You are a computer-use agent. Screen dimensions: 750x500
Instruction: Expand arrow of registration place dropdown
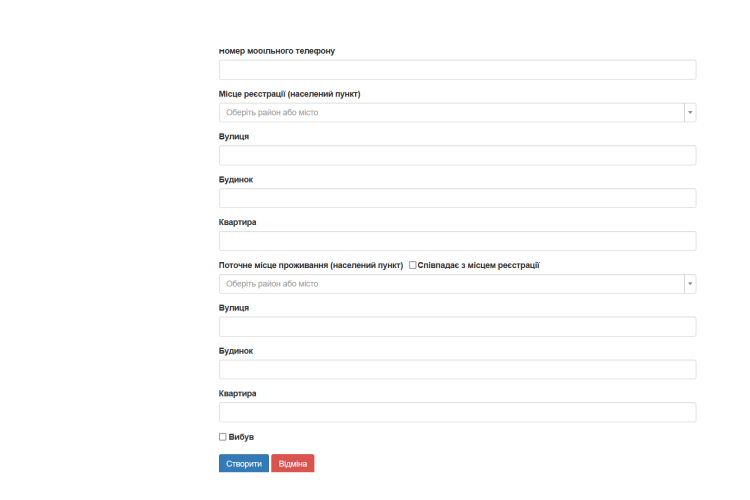coord(690,112)
